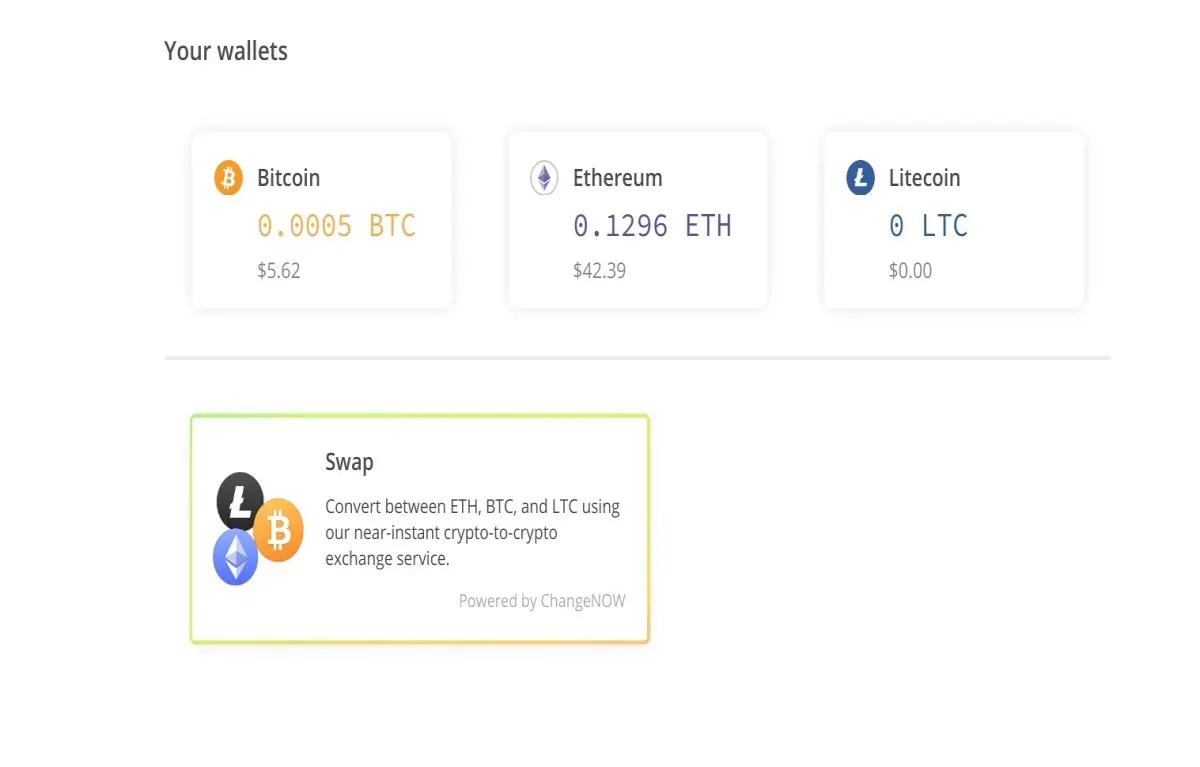Click the blue Ethereum coin in Swap card

(x=236, y=557)
